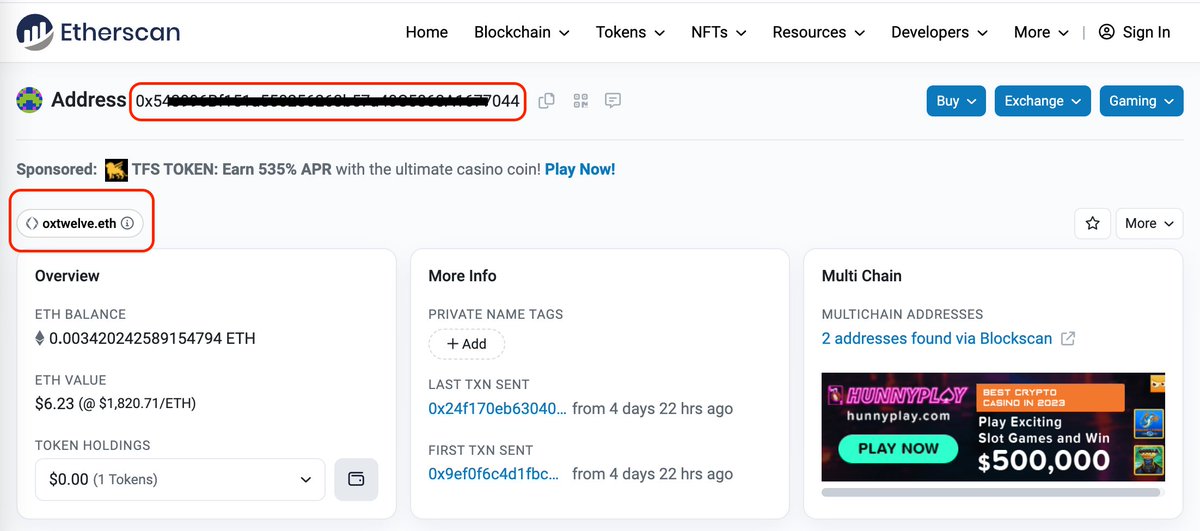Open the Gaming dropdown
This screenshot has width=1200, height=531.
coord(1141,101)
